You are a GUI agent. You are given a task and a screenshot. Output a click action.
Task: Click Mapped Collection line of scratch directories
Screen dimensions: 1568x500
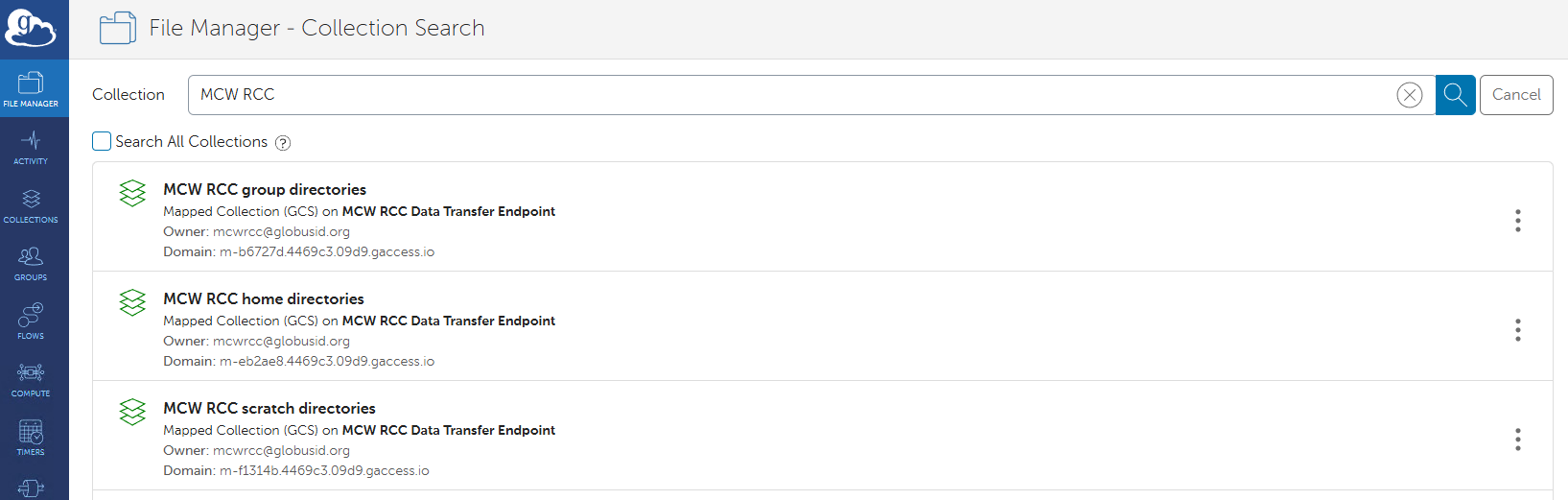click(x=359, y=430)
